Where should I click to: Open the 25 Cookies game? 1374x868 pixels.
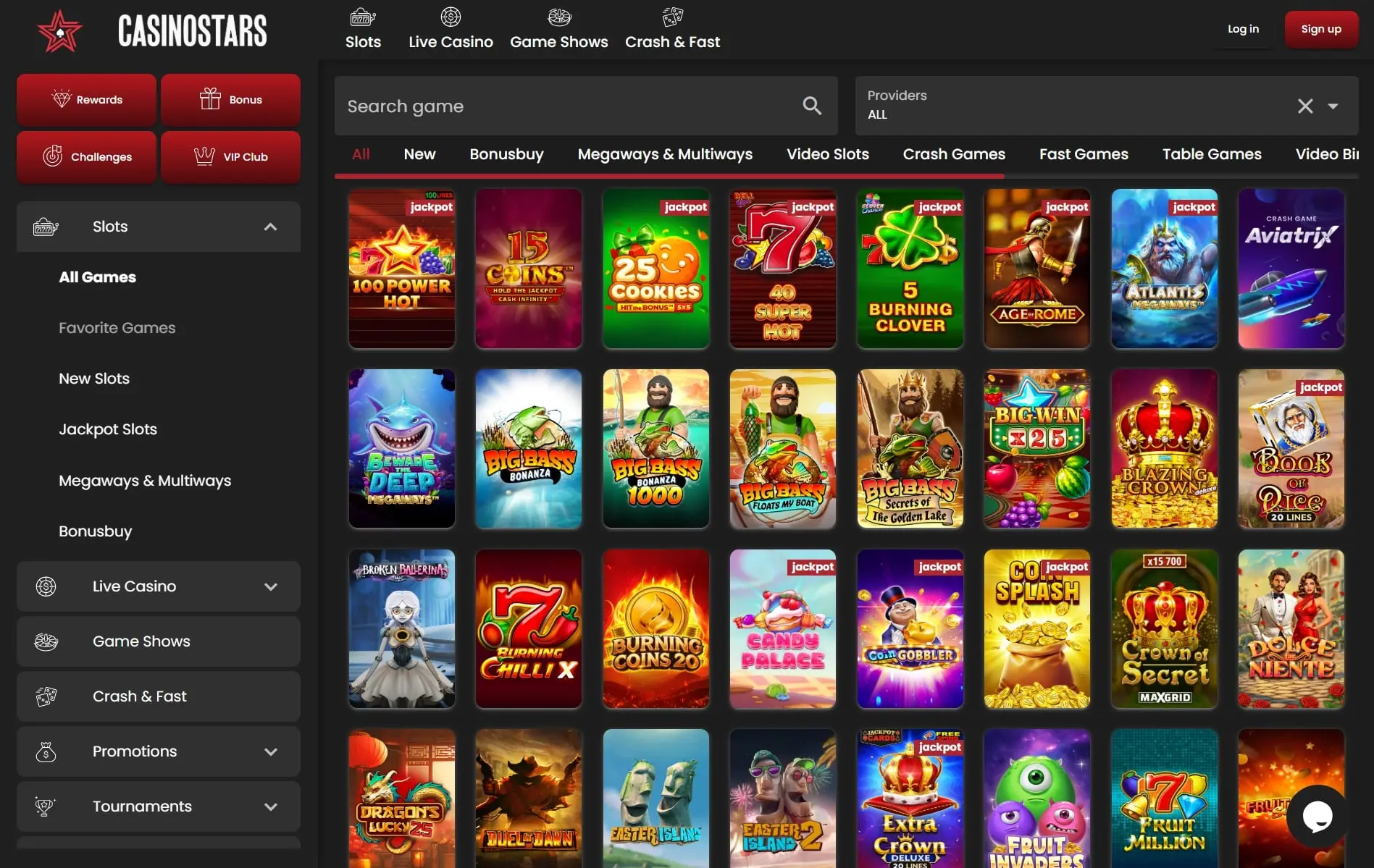pos(656,269)
